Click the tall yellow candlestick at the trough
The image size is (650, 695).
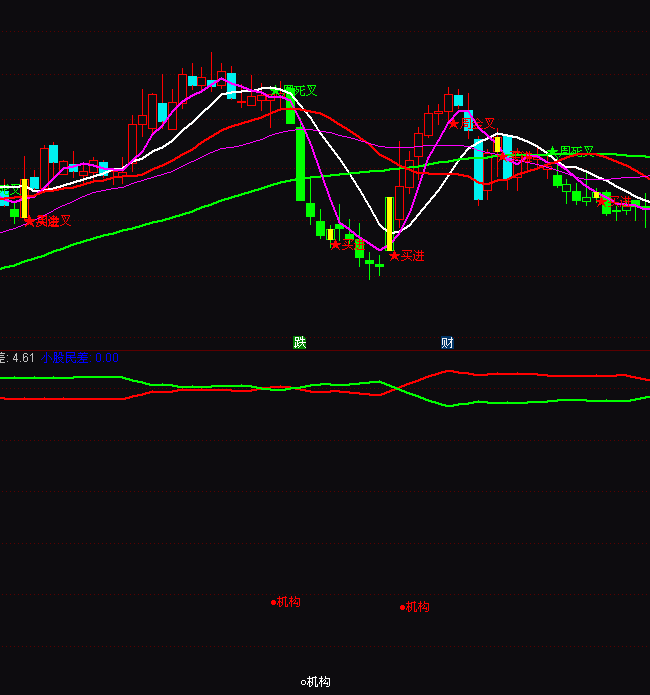(x=389, y=223)
